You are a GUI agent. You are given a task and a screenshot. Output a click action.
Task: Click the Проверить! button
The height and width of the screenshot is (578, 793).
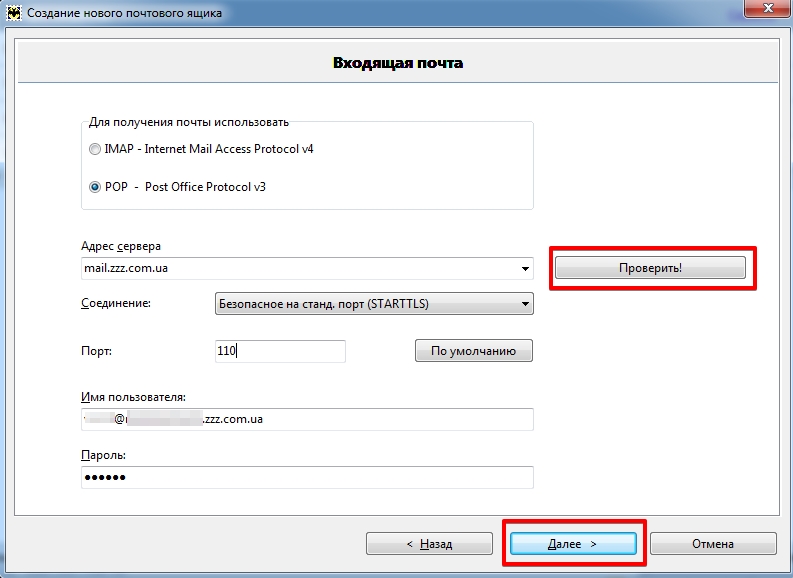tap(650, 268)
